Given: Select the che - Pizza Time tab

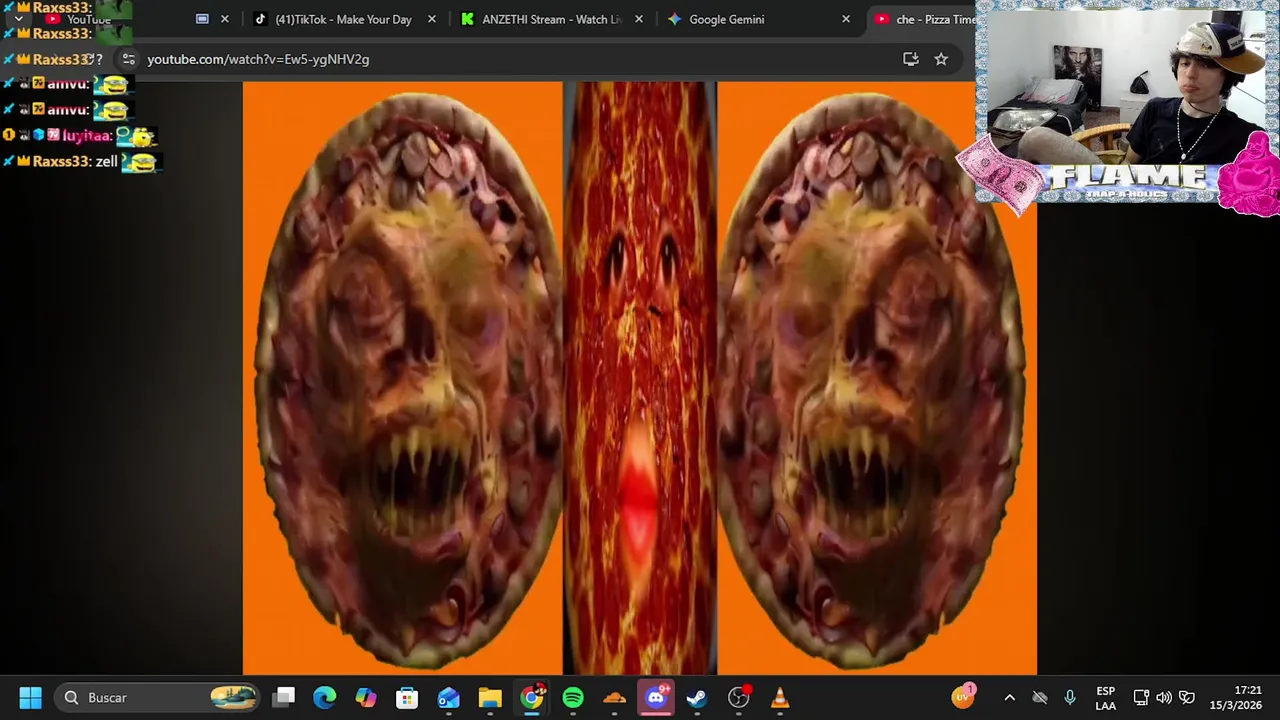Looking at the screenshot, I should pos(925,19).
